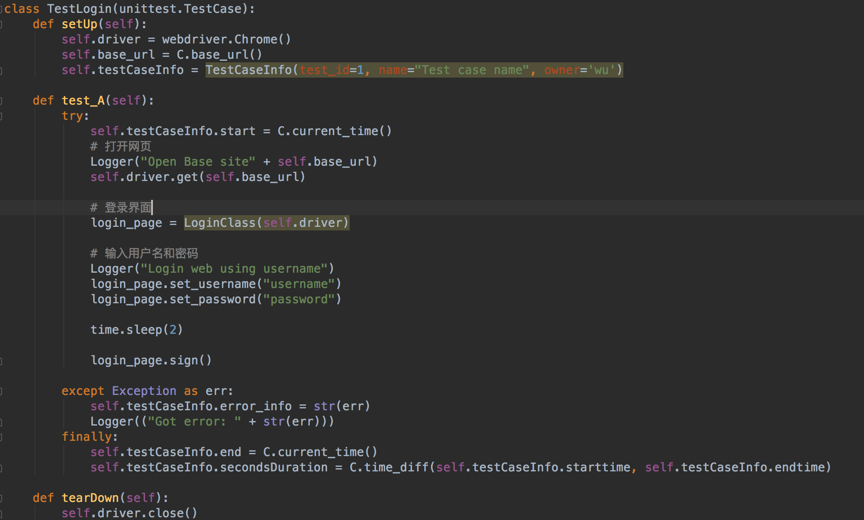Collapse the finally block fold marker
The height and width of the screenshot is (520, 864).
(2, 437)
